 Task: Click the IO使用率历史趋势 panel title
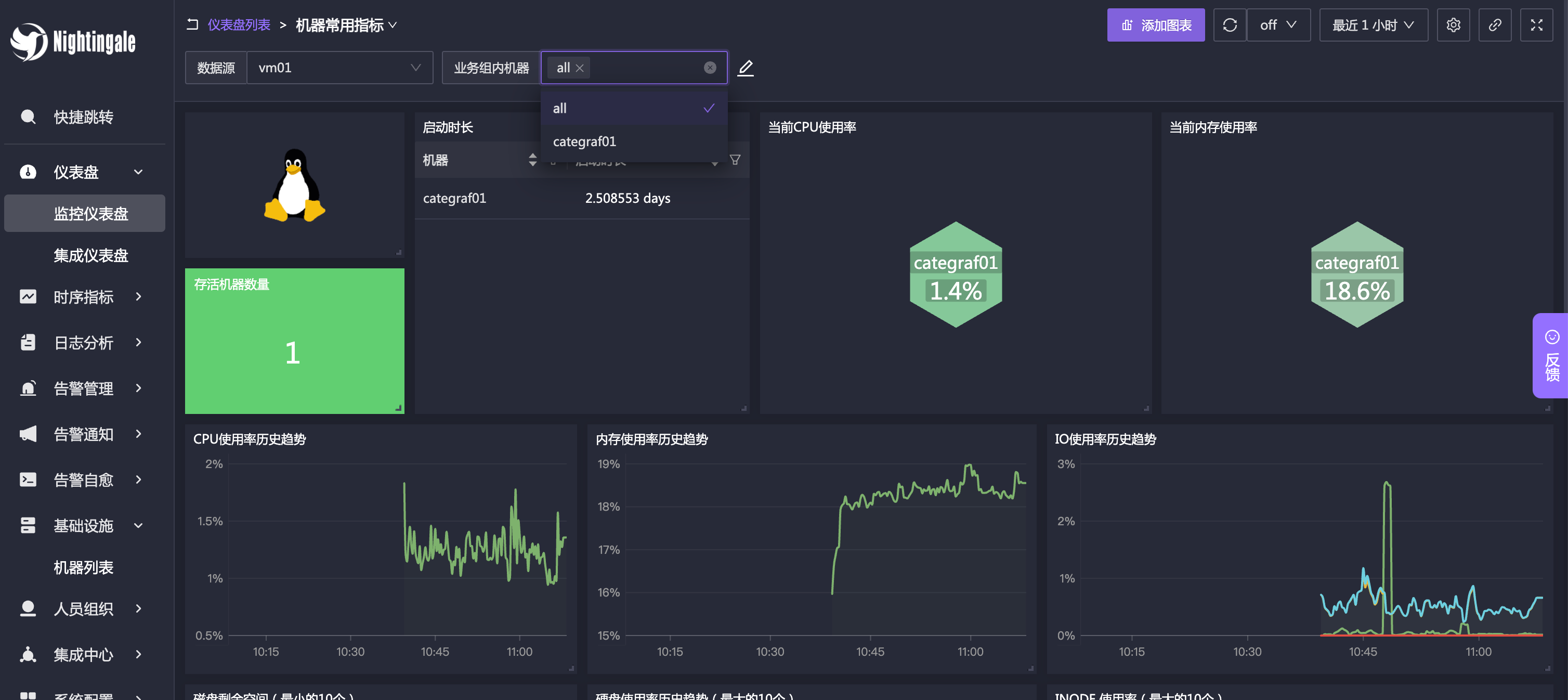point(1105,439)
